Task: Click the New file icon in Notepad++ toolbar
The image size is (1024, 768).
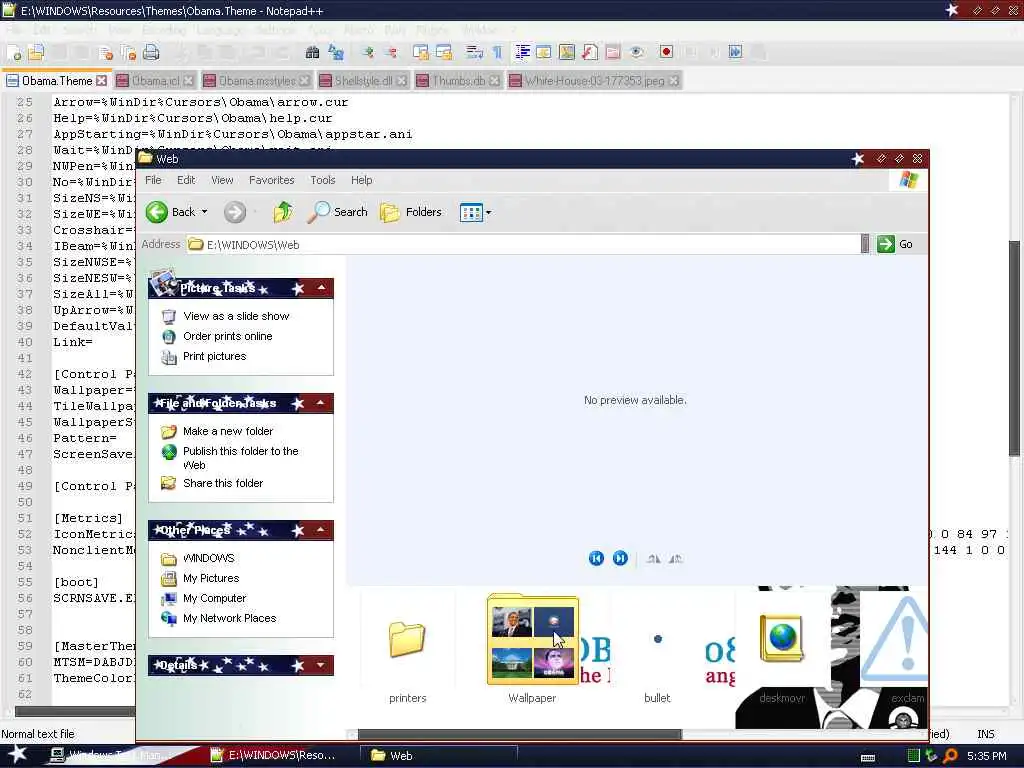Action: click(14, 53)
